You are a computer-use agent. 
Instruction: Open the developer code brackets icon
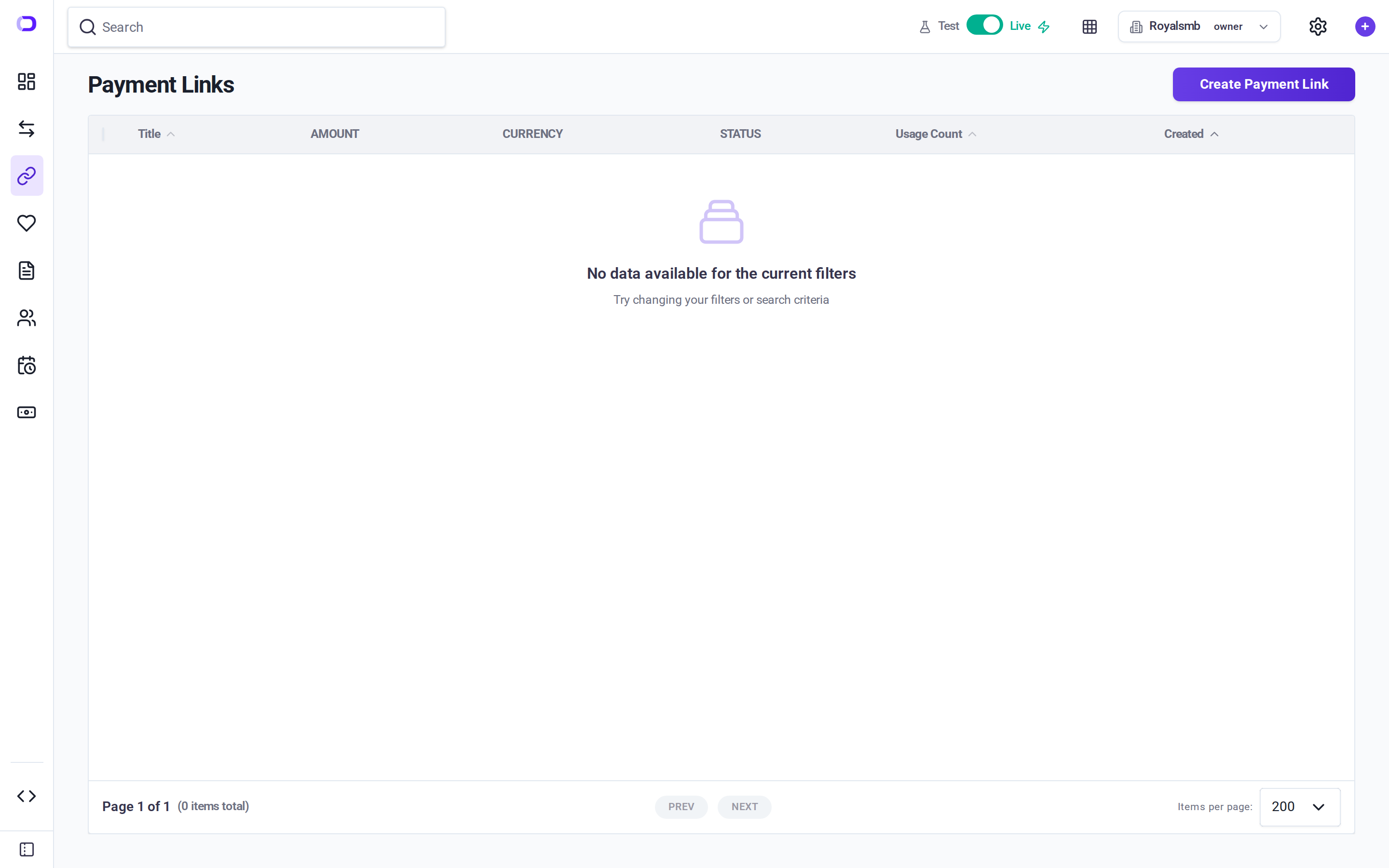[27, 796]
